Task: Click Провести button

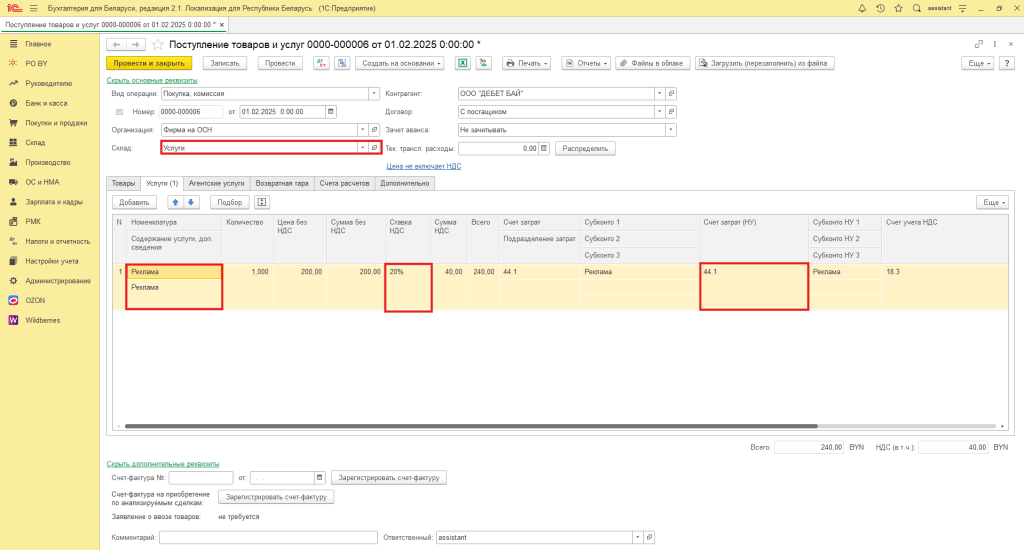Action: pos(280,63)
